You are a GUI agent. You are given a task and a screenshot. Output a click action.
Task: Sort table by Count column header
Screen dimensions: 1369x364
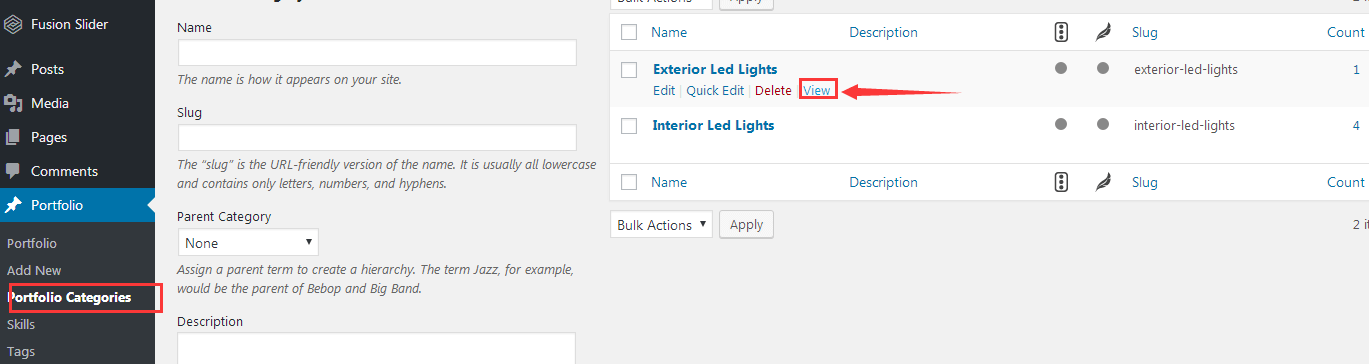coord(1345,32)
